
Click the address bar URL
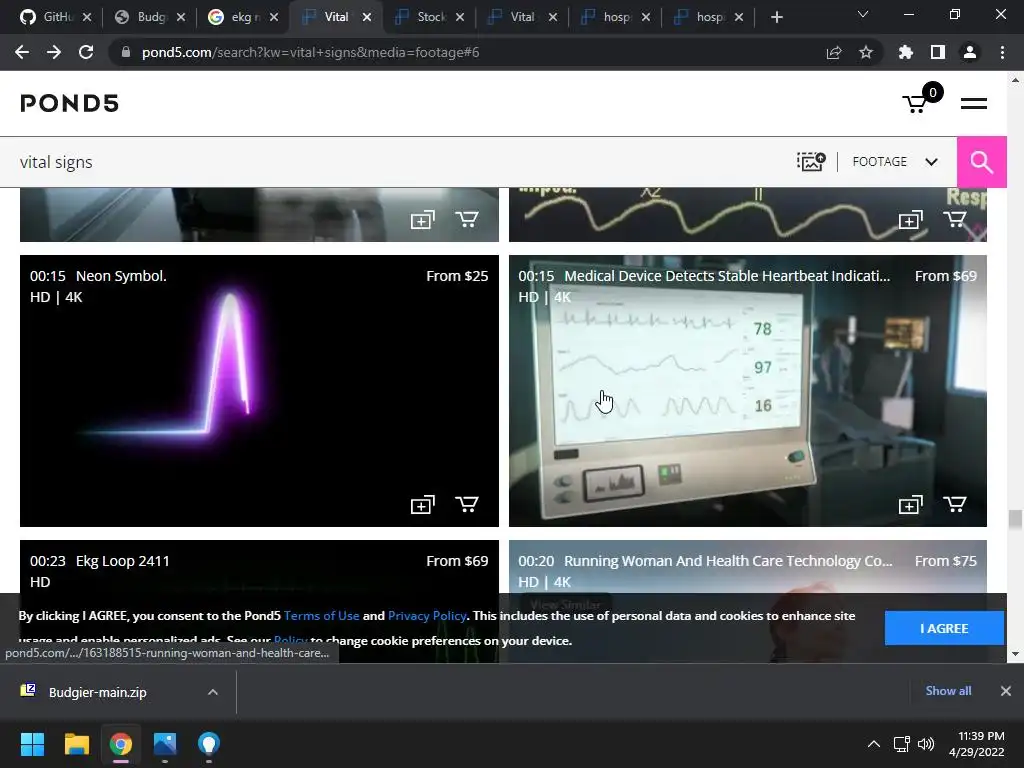(310, 52)
